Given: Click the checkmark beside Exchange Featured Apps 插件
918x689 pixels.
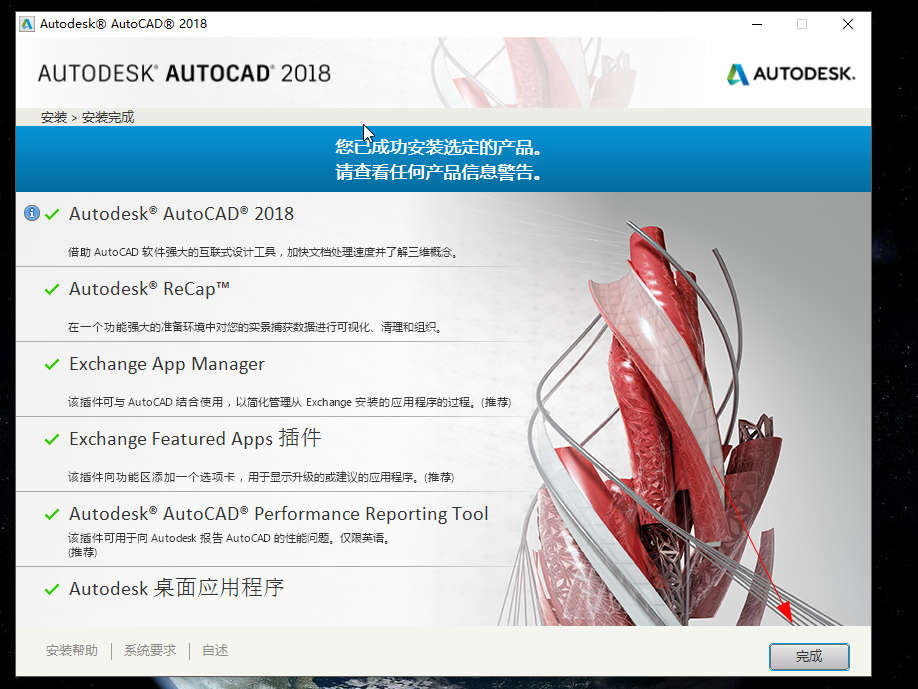Looking at the screenshot, I should [x=53, y=439].
